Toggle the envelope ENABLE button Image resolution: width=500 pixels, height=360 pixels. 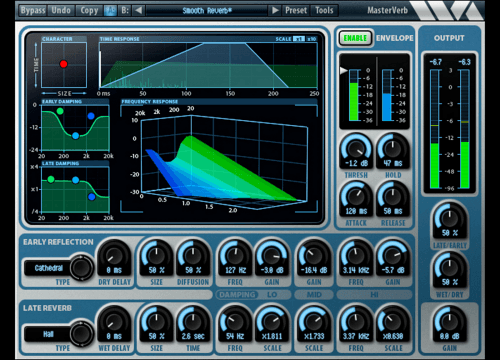[355, 38]
